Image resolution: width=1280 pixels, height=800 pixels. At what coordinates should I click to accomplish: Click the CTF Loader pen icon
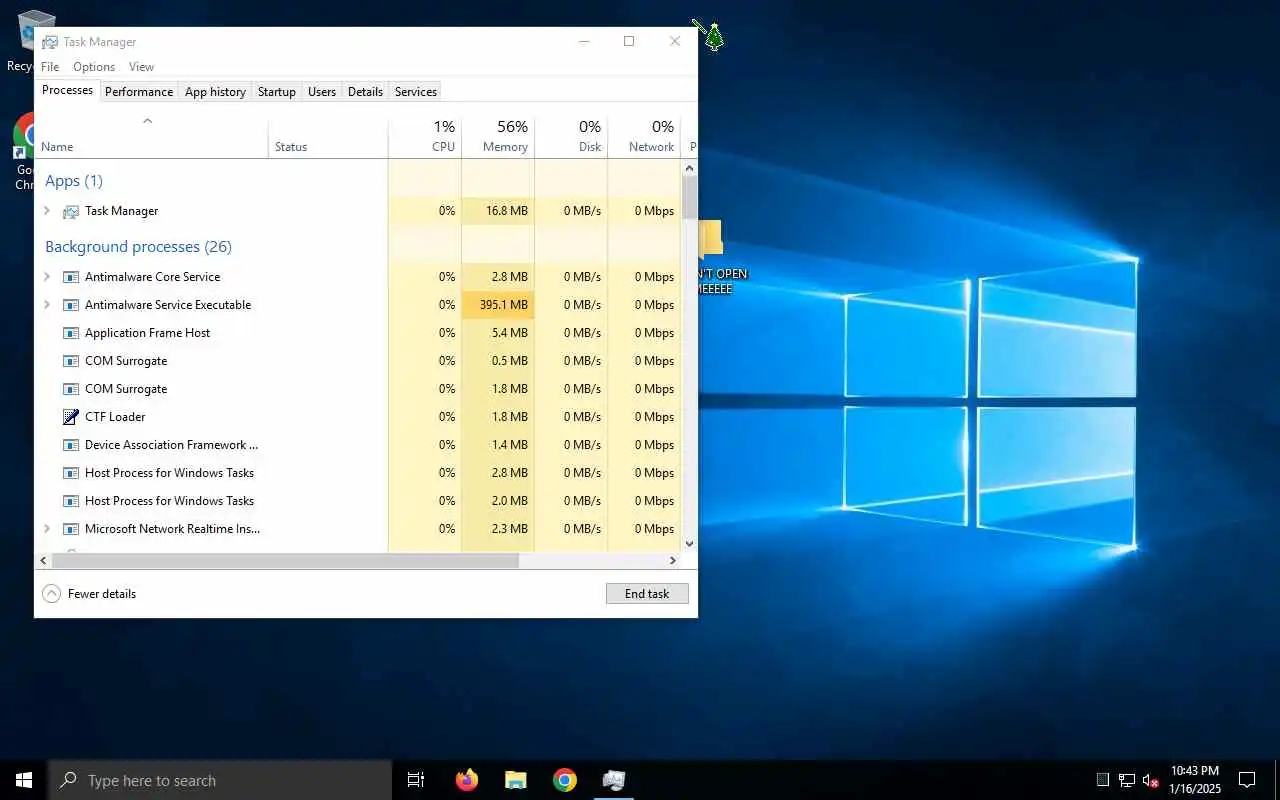point(71,417)
